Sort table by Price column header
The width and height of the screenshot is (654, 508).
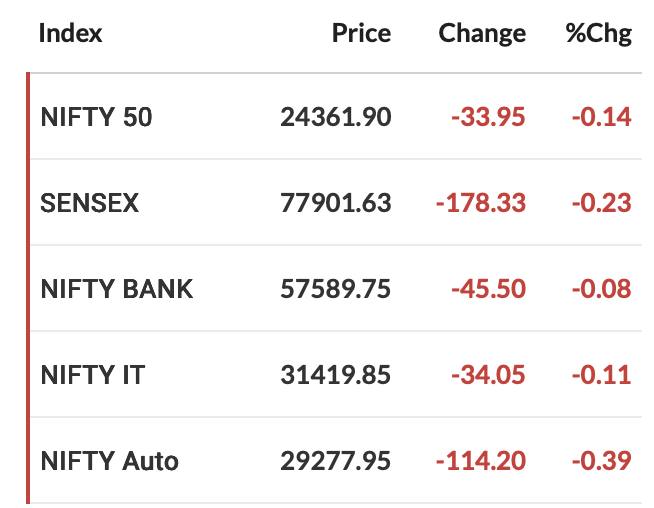point(361,33)
